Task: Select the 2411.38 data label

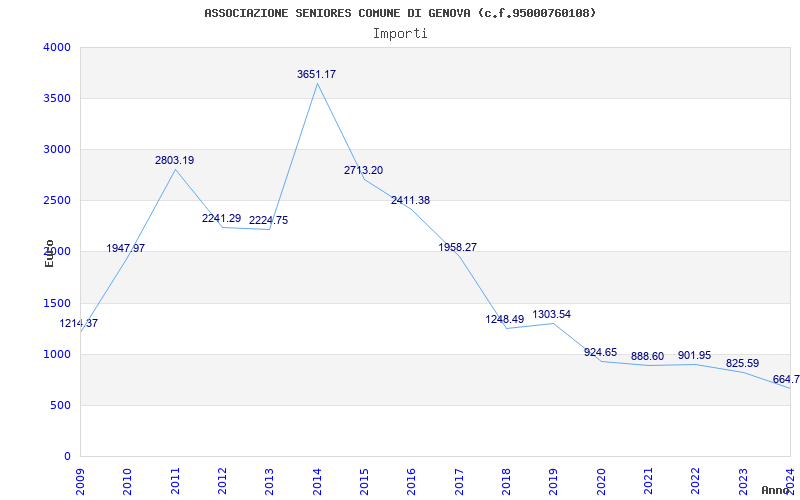Action: click(410, 201)
